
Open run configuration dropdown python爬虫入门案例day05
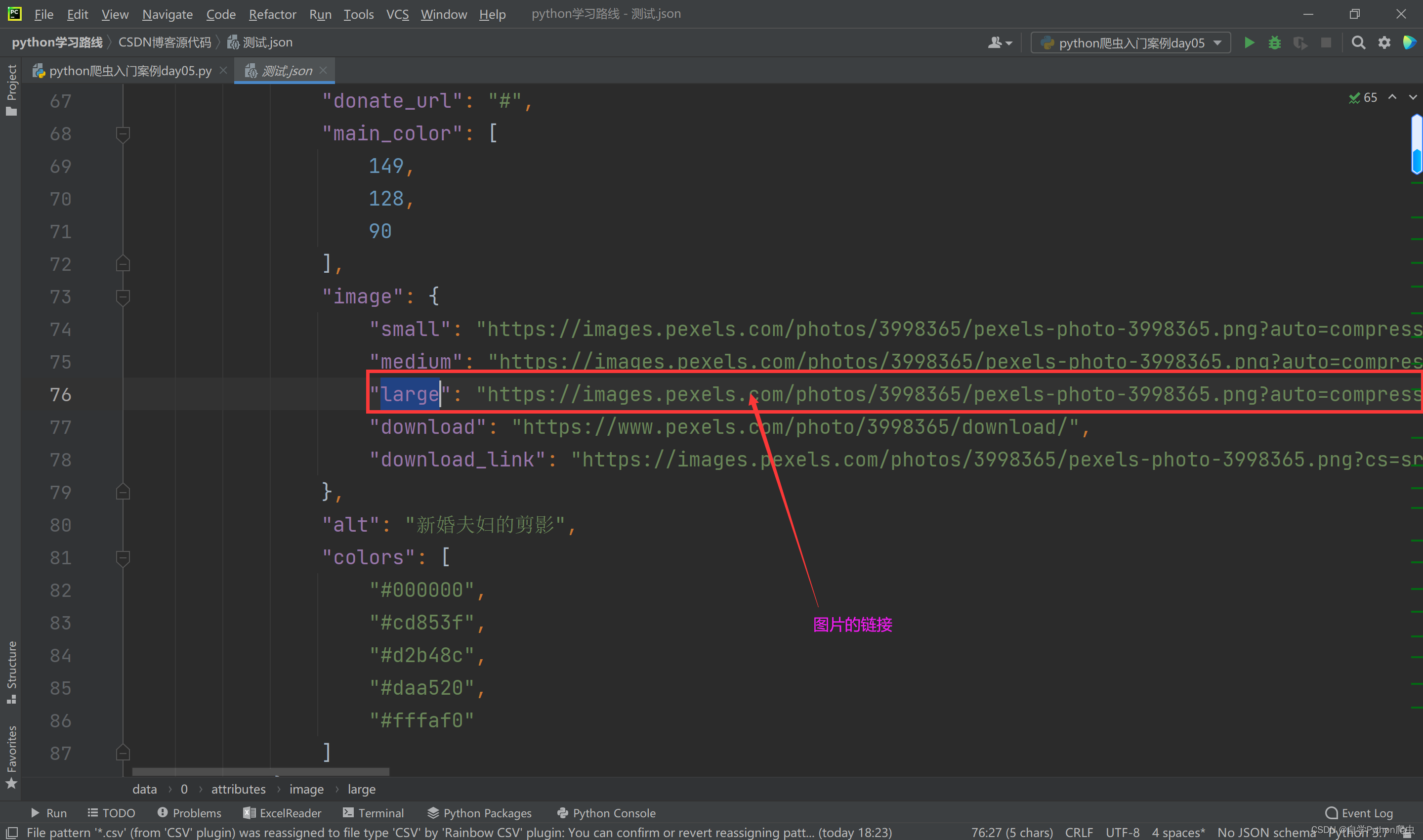pos(1130,43)
